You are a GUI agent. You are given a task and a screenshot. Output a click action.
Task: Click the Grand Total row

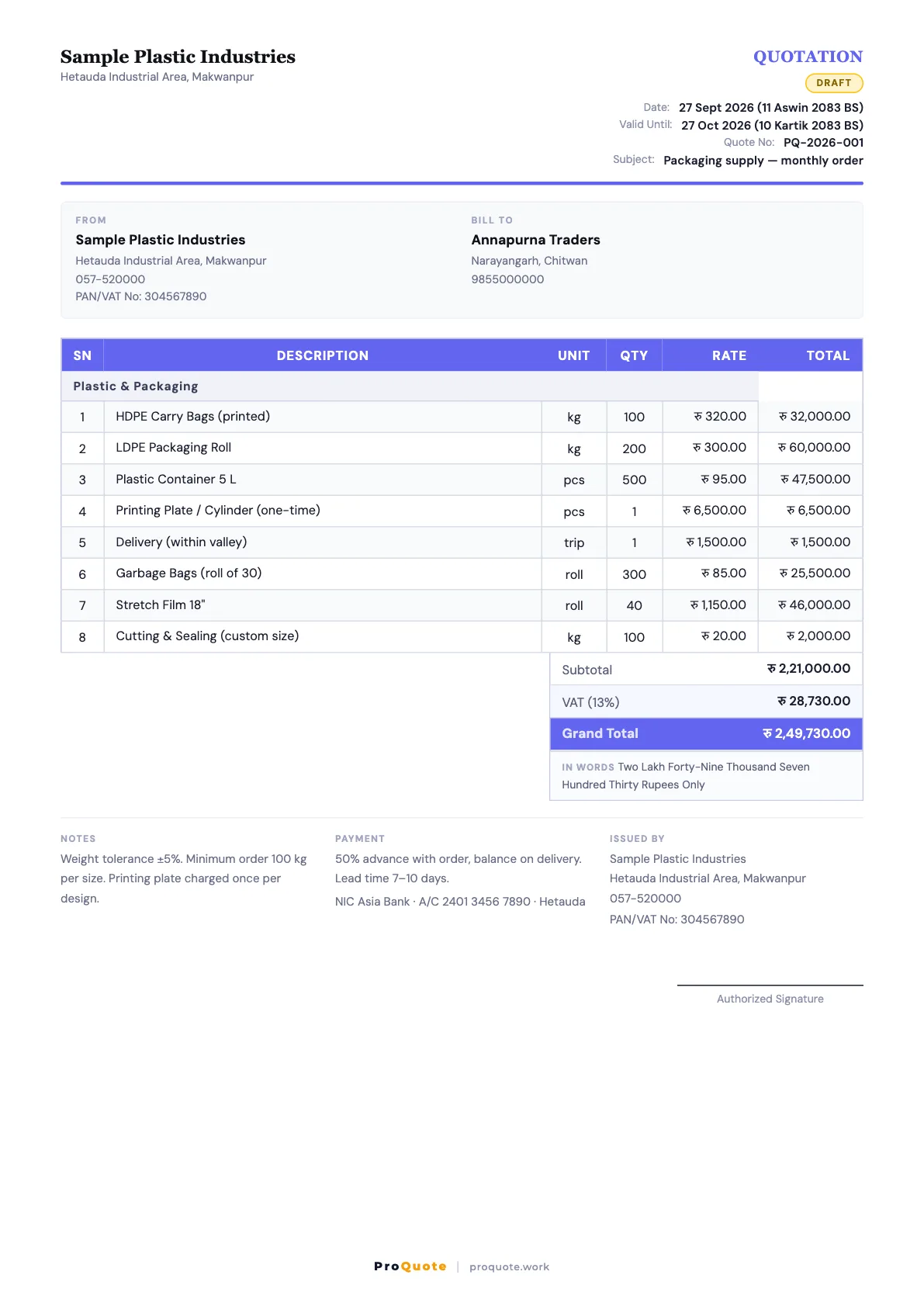pyautogui.click(x=706, y=734)
